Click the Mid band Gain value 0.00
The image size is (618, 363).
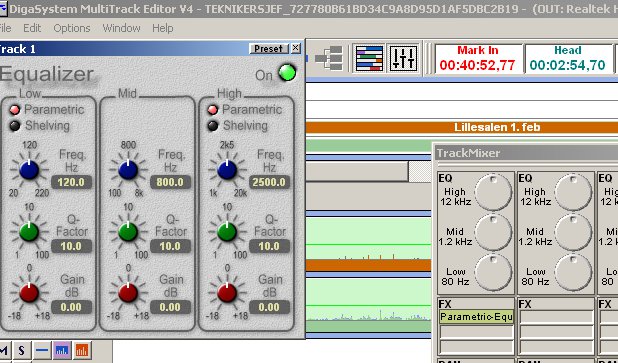click(x=170, y=307)
